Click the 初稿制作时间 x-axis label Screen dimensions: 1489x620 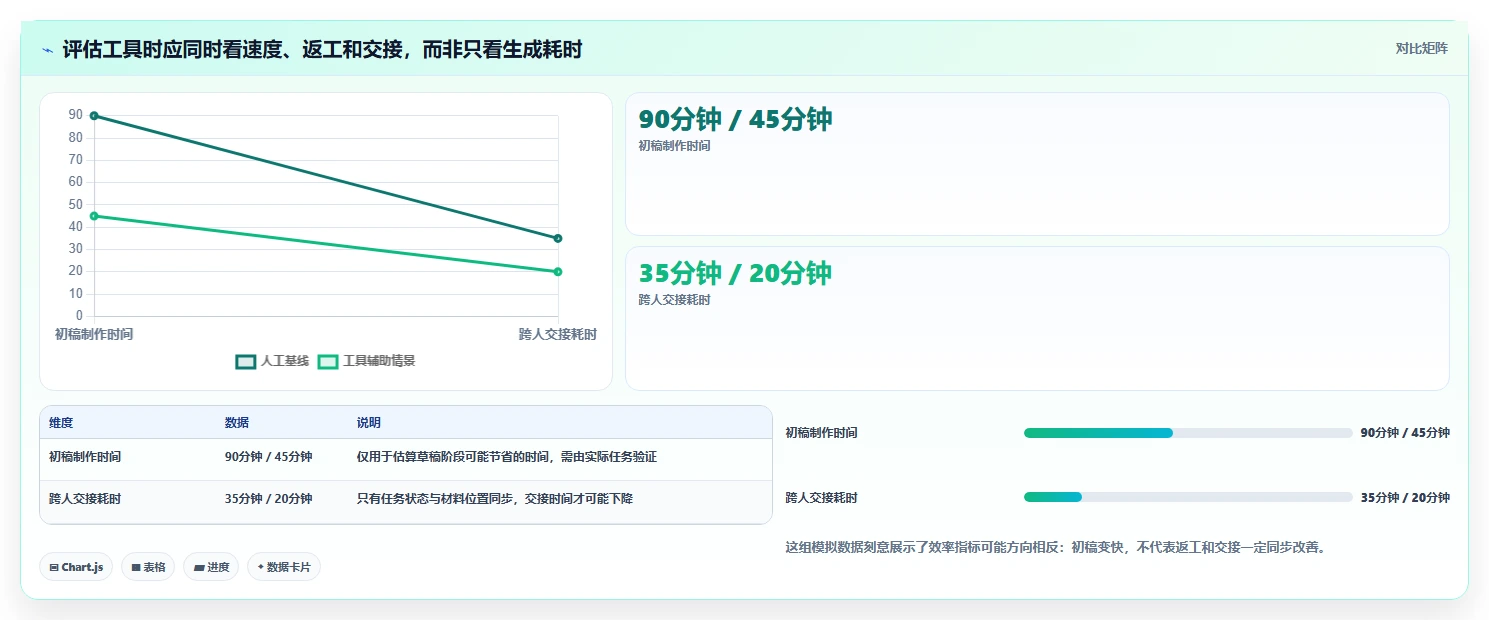(94, 334)
